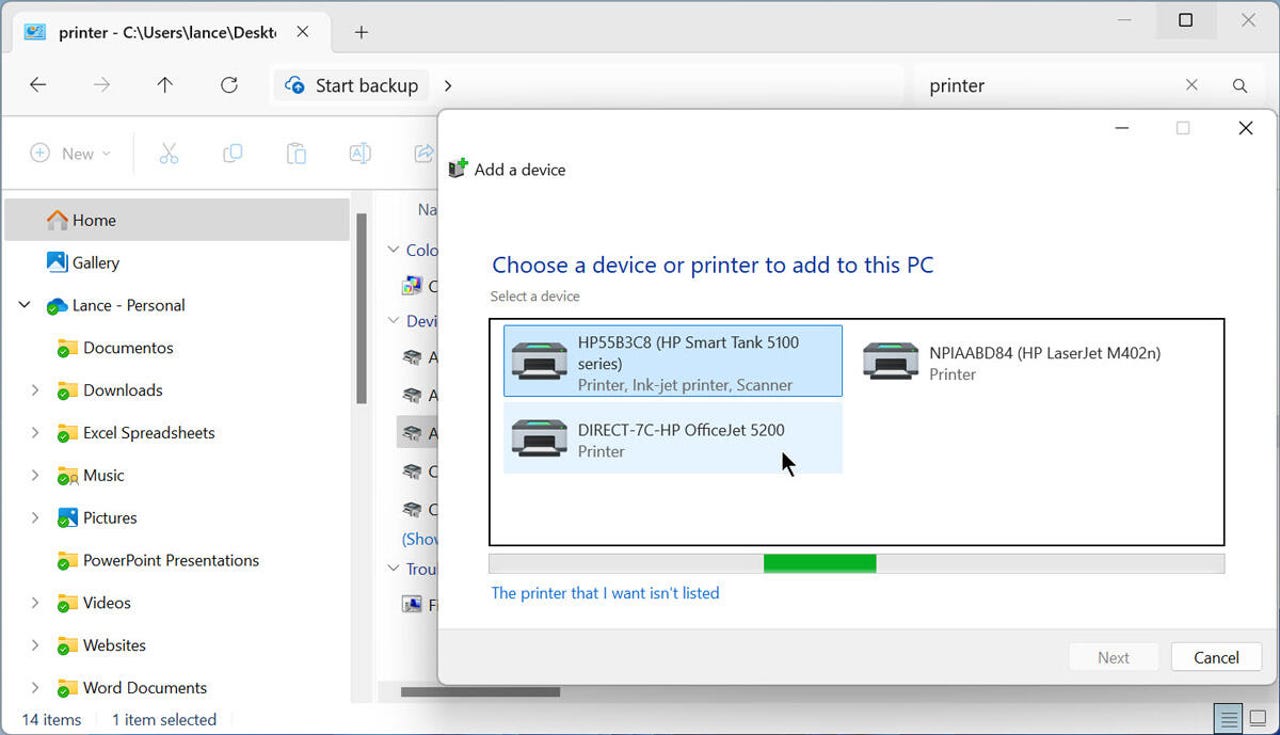The height and width of the screenshot is (735, 1280).
Task: Select the DIRECT-7C-HP OfficeJet 5200 printer
Action: pyautogui.click(x=673, y=439)
